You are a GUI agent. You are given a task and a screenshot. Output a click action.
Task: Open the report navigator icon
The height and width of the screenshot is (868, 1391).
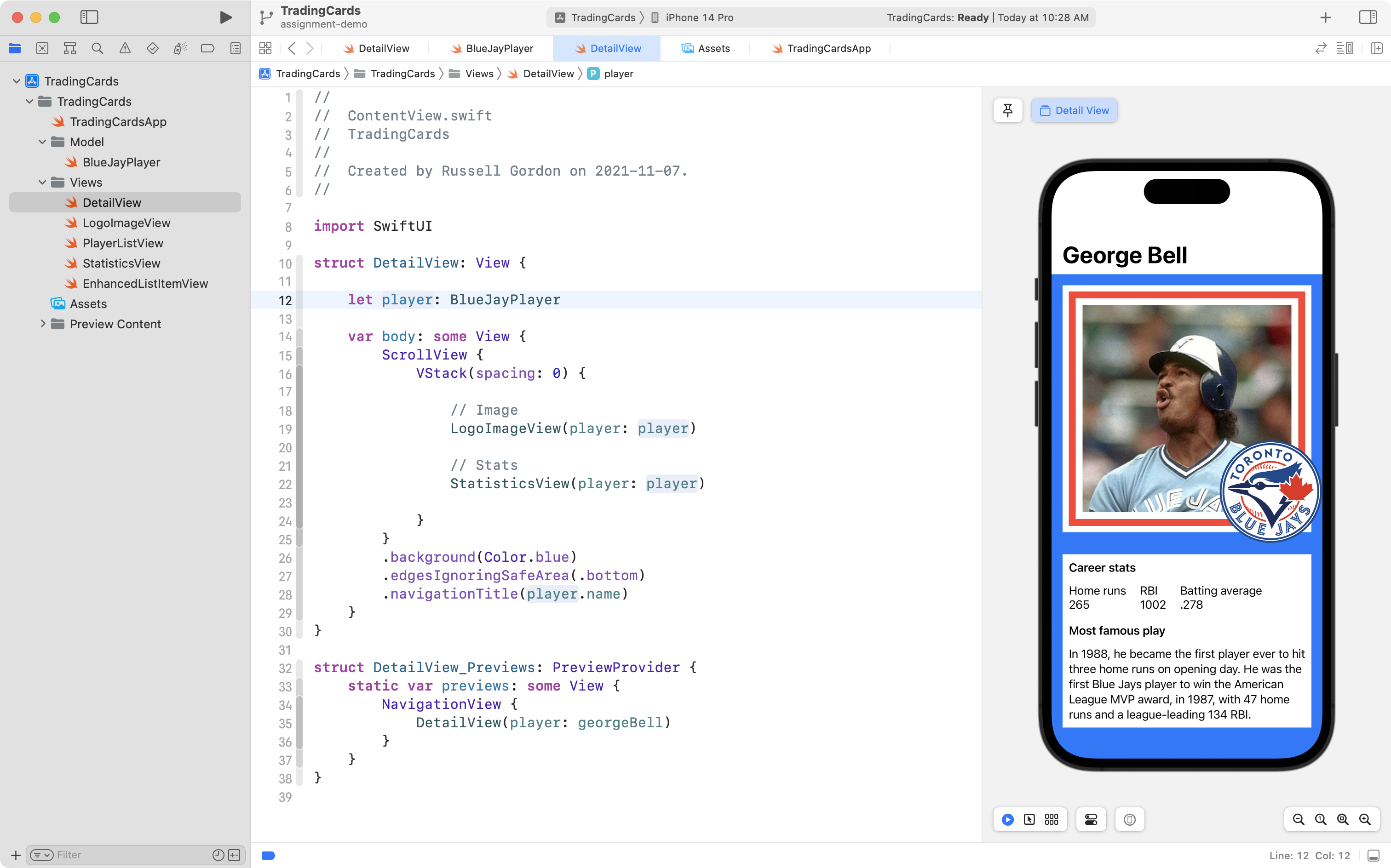(235, 48)
